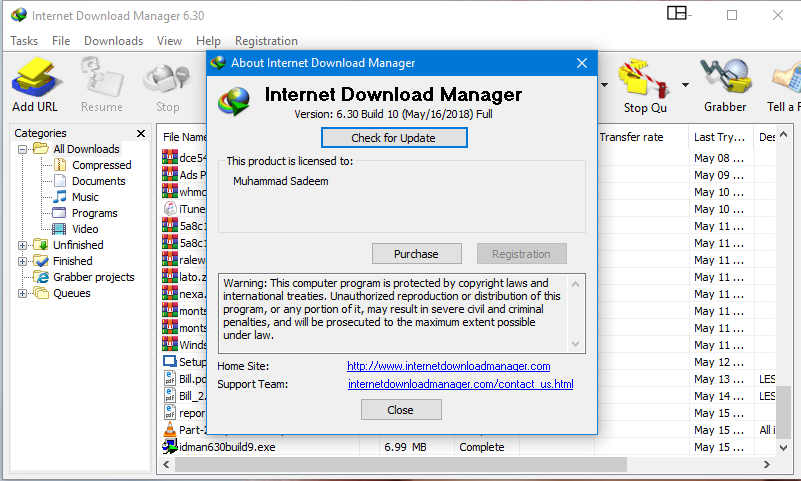Open the Grabber projects item
Screen dimensions: 801x481
point(93,277)
